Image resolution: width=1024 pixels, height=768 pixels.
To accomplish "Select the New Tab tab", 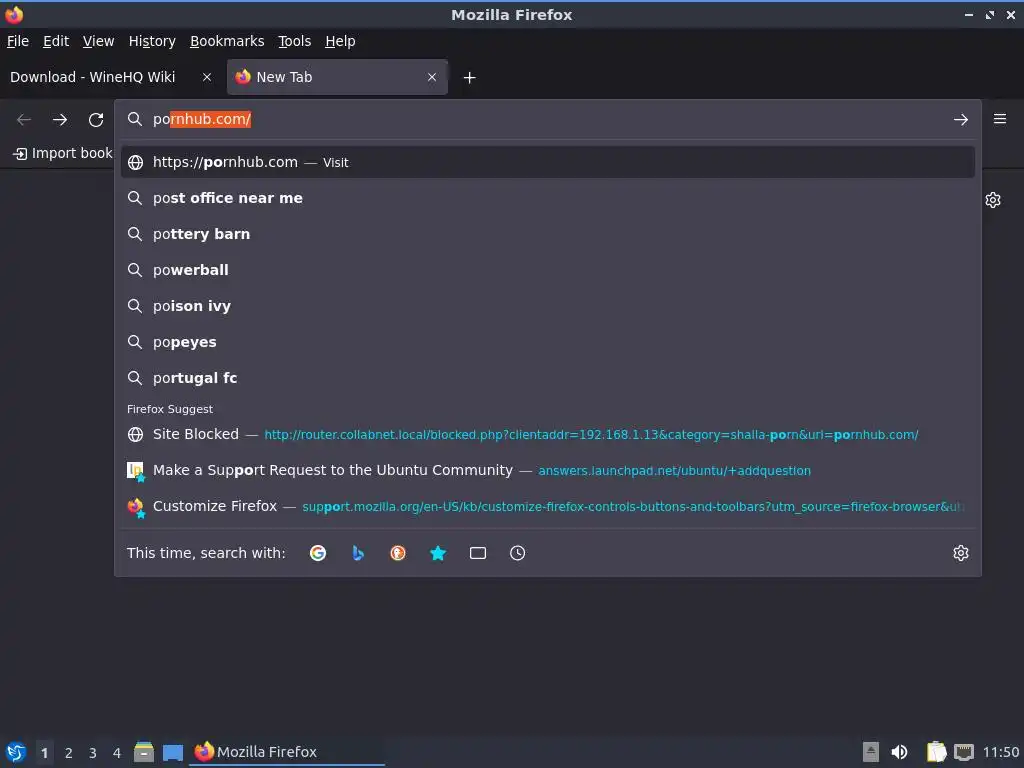I will coord(338,77).
